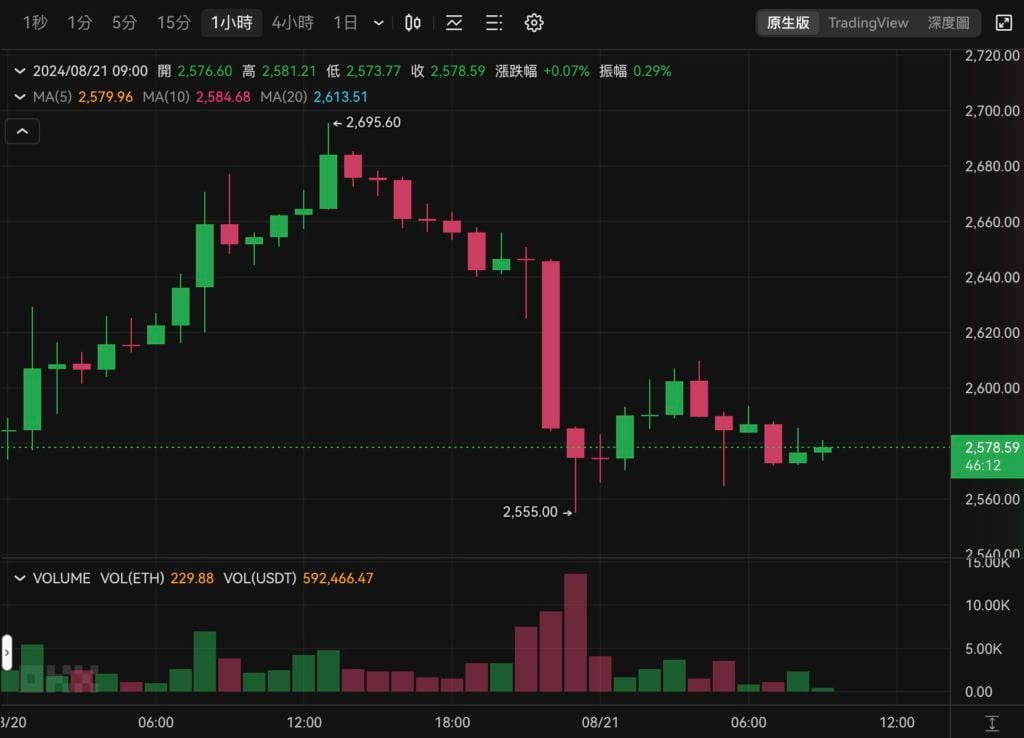Collapse the VOLUME indicator legend

[x=19, y=578]
